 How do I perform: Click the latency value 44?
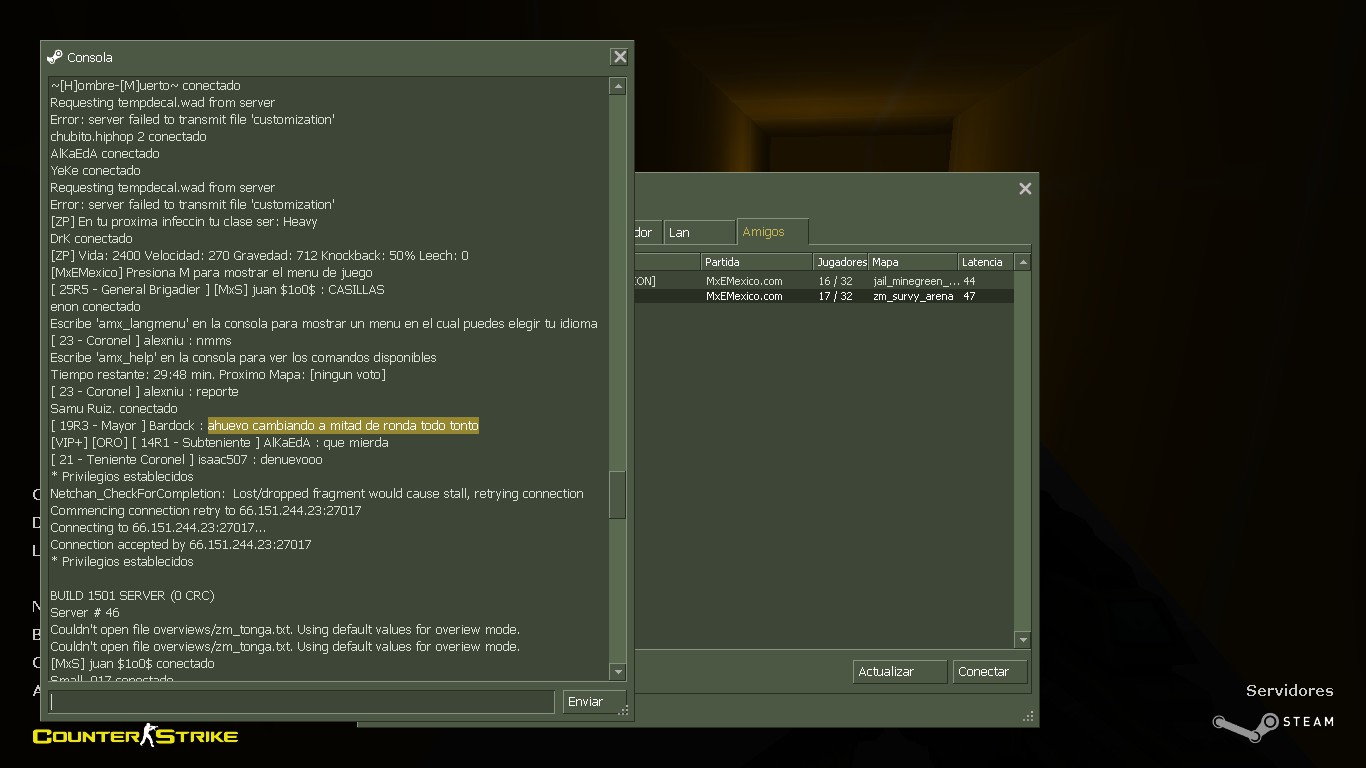pyautogui.click(x=969, y=281)
